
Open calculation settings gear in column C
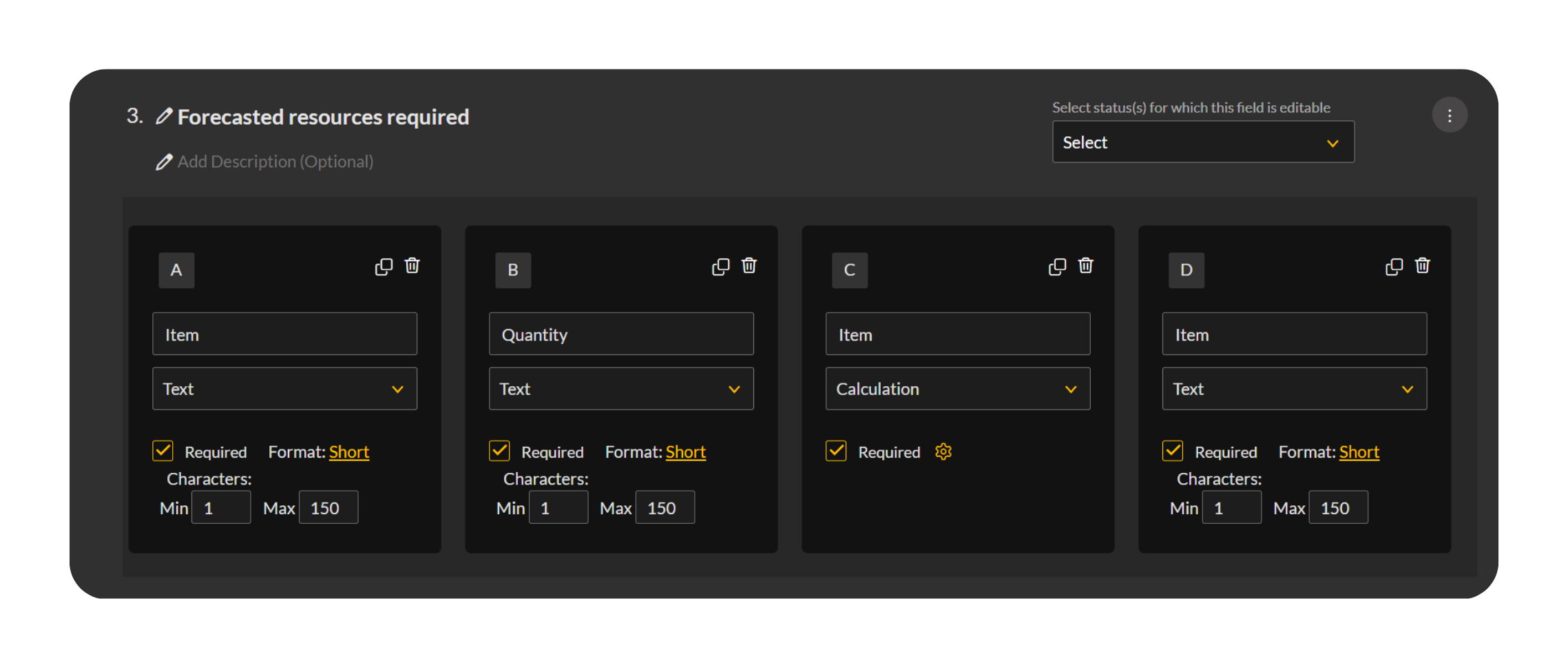(943, 452)
